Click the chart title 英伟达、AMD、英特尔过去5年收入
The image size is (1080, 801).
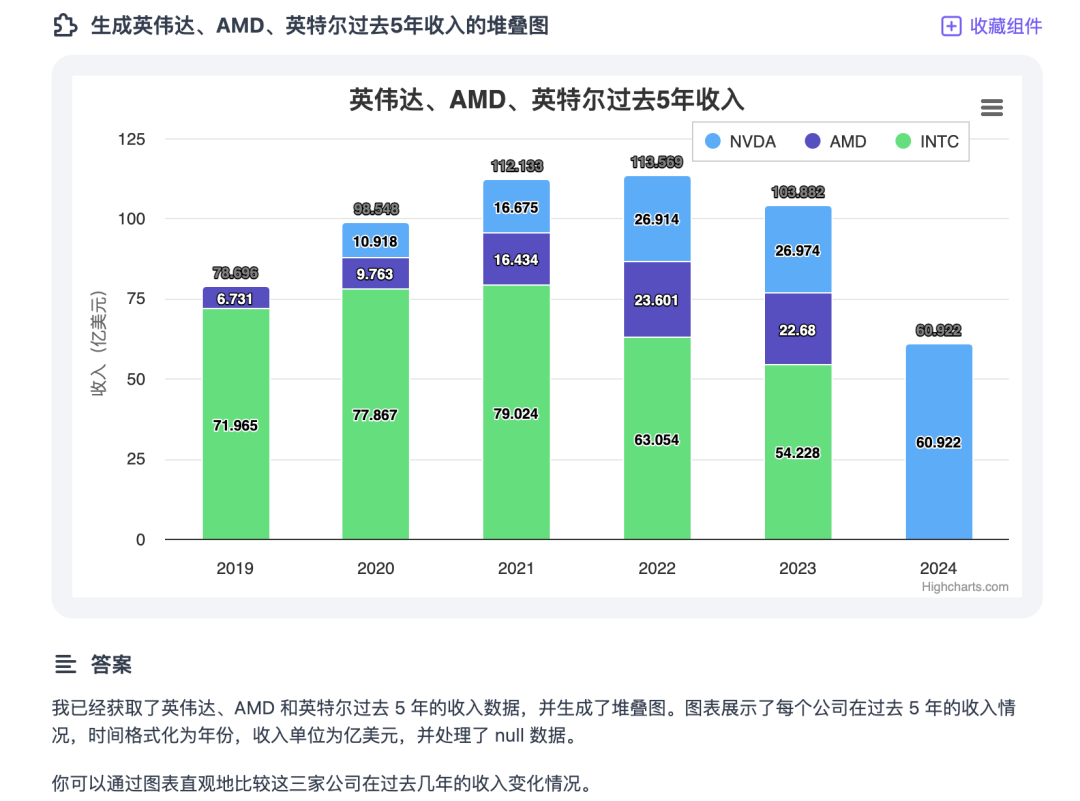point(547,100)
